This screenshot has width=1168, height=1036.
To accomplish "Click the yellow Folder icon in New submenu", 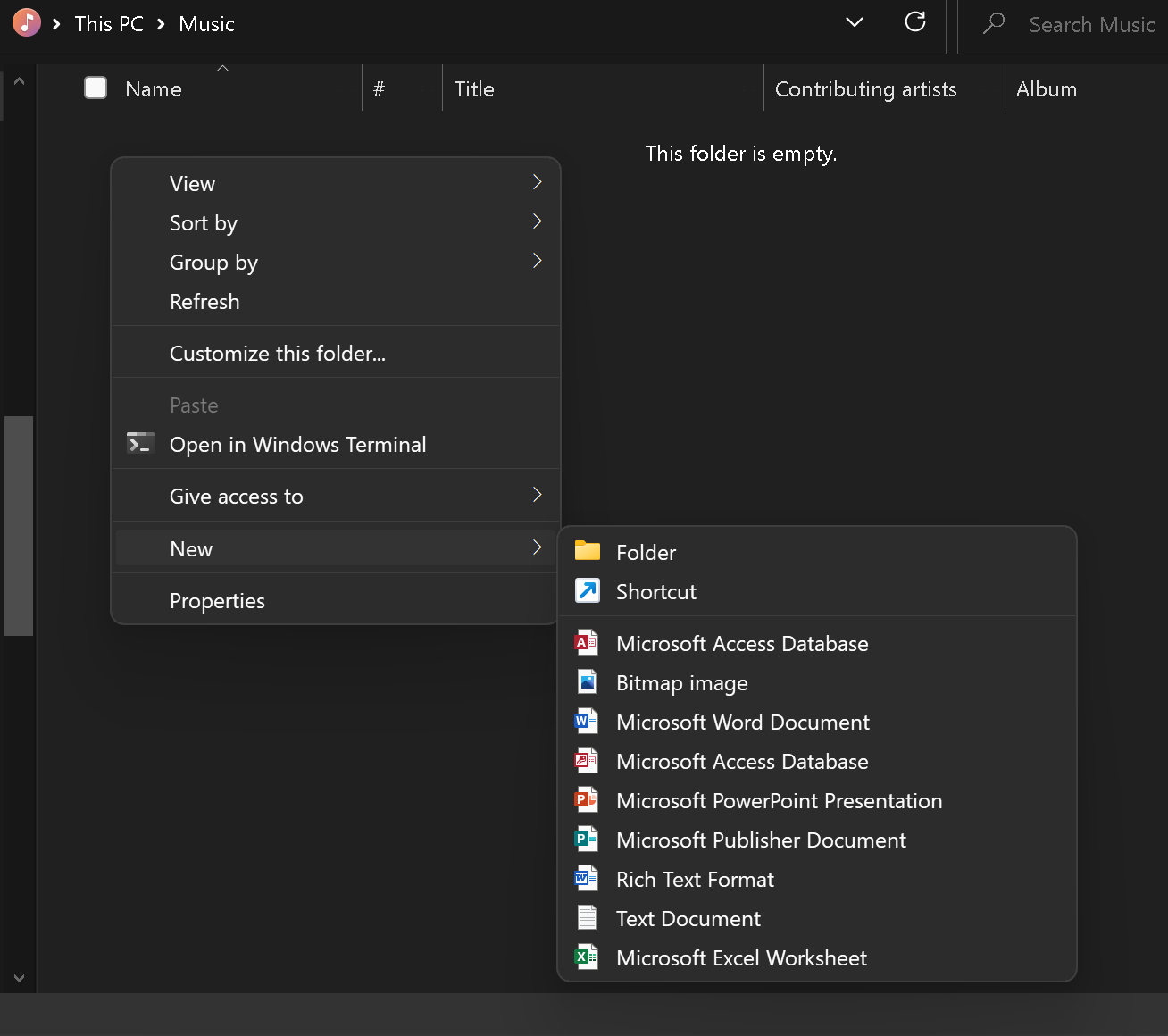I will (587, 551).
